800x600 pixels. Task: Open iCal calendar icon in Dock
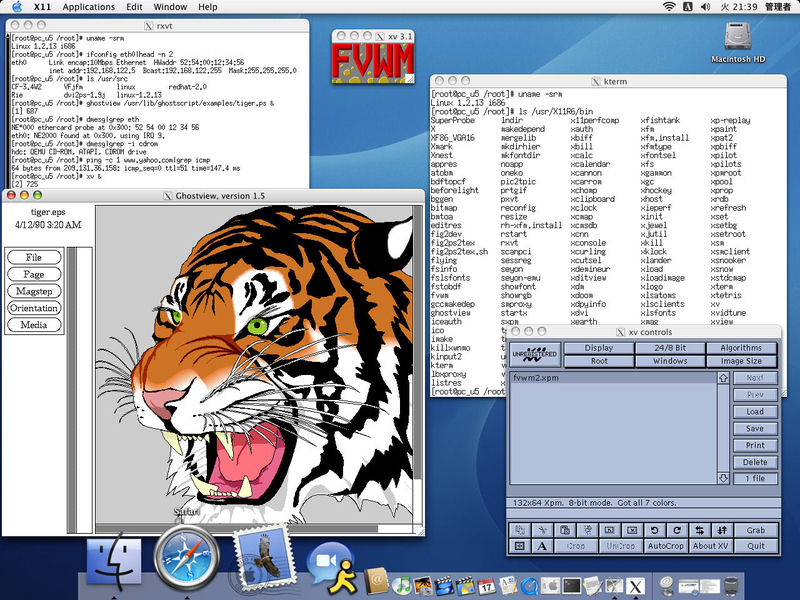[486, 585]
